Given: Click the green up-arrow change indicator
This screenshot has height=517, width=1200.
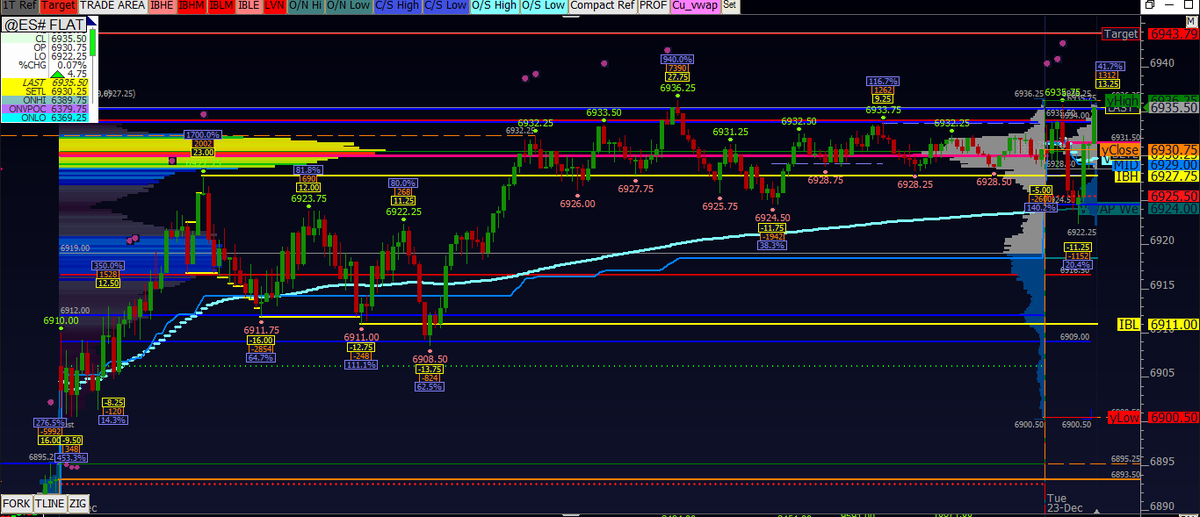Looking at the screenshot, I should coord(58,73).
